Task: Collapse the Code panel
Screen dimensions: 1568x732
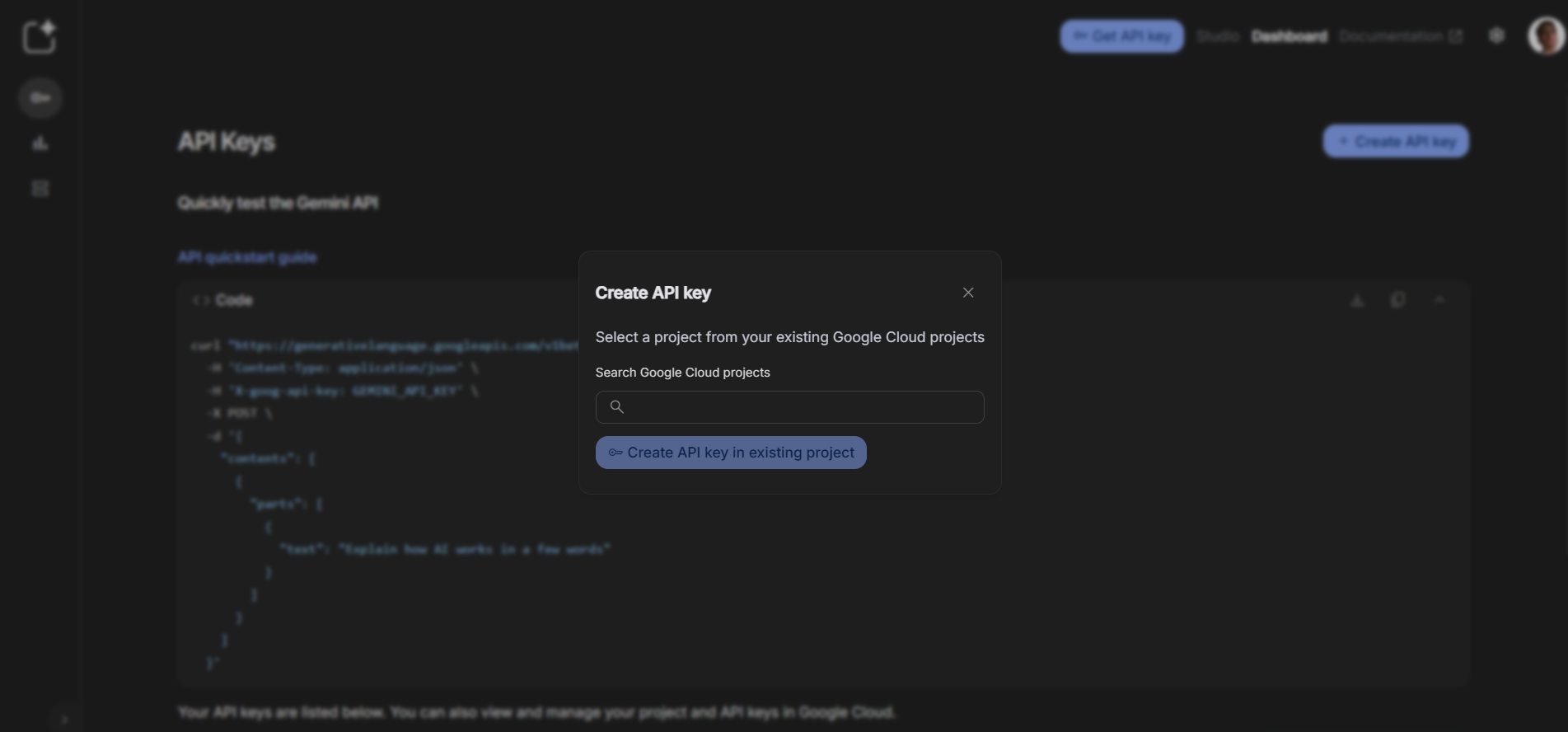Action: coord(1439,300)
